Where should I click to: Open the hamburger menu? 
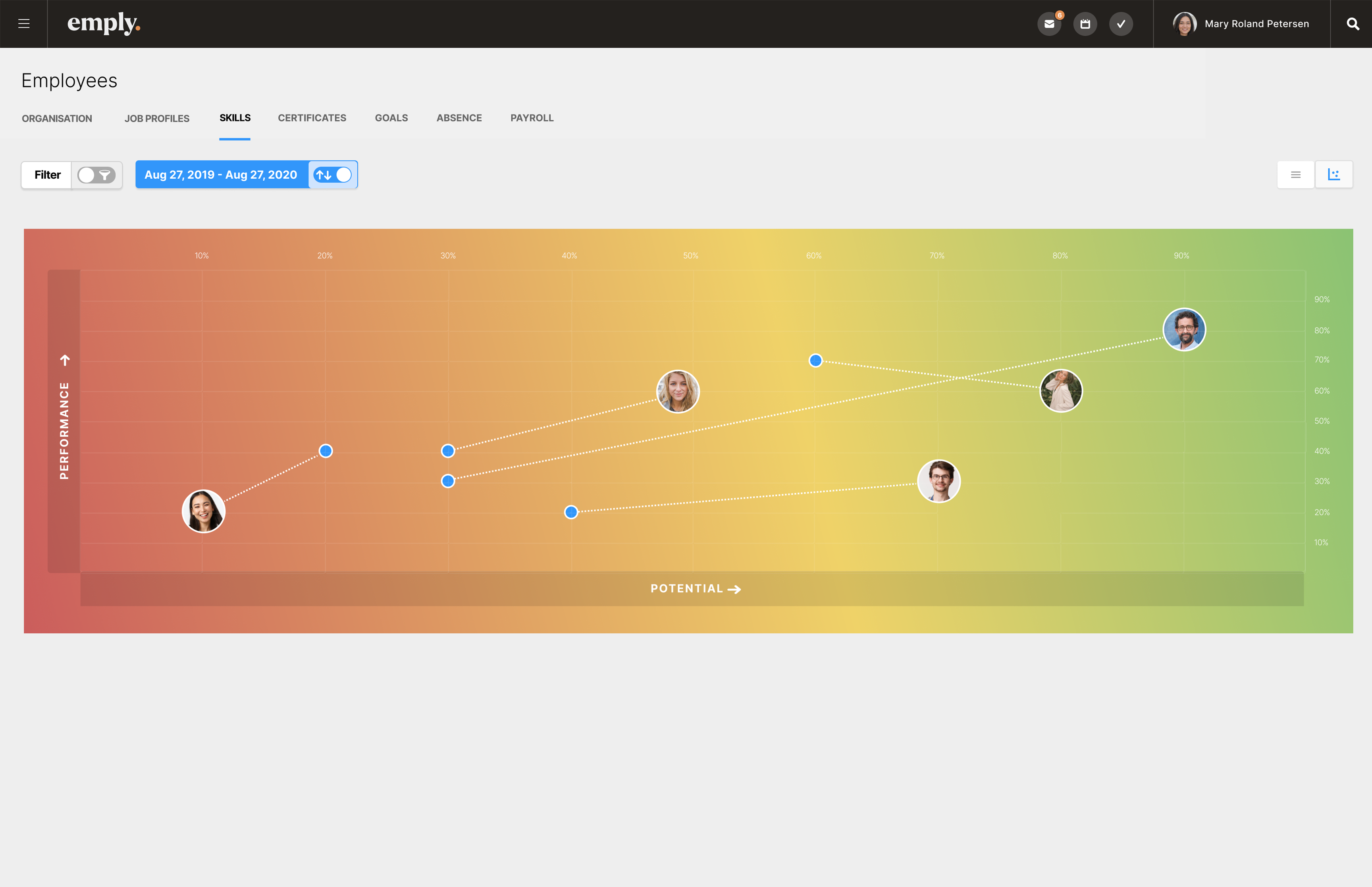(23, 23)
